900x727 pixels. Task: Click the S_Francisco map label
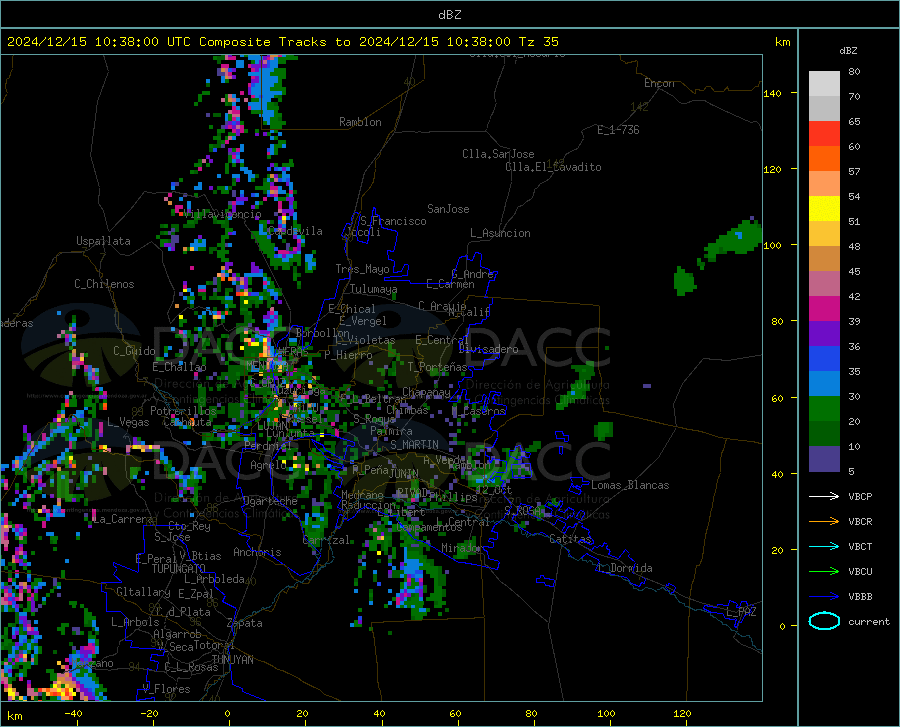coord(393,221)
